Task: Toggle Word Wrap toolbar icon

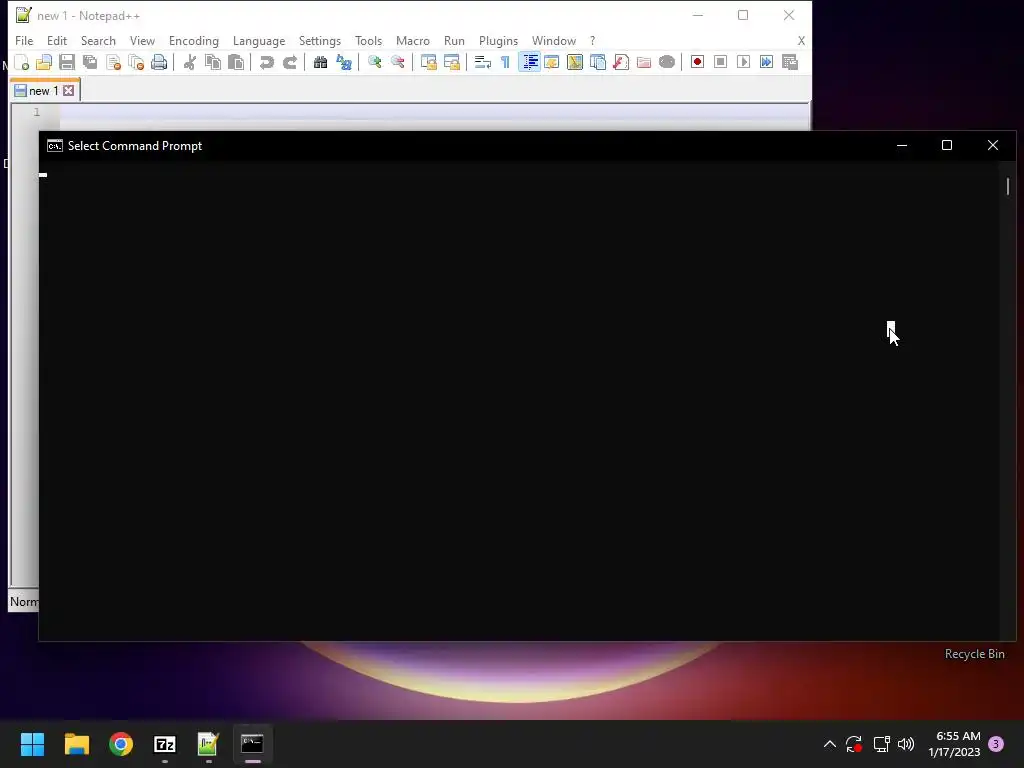Action: [482, 62]
